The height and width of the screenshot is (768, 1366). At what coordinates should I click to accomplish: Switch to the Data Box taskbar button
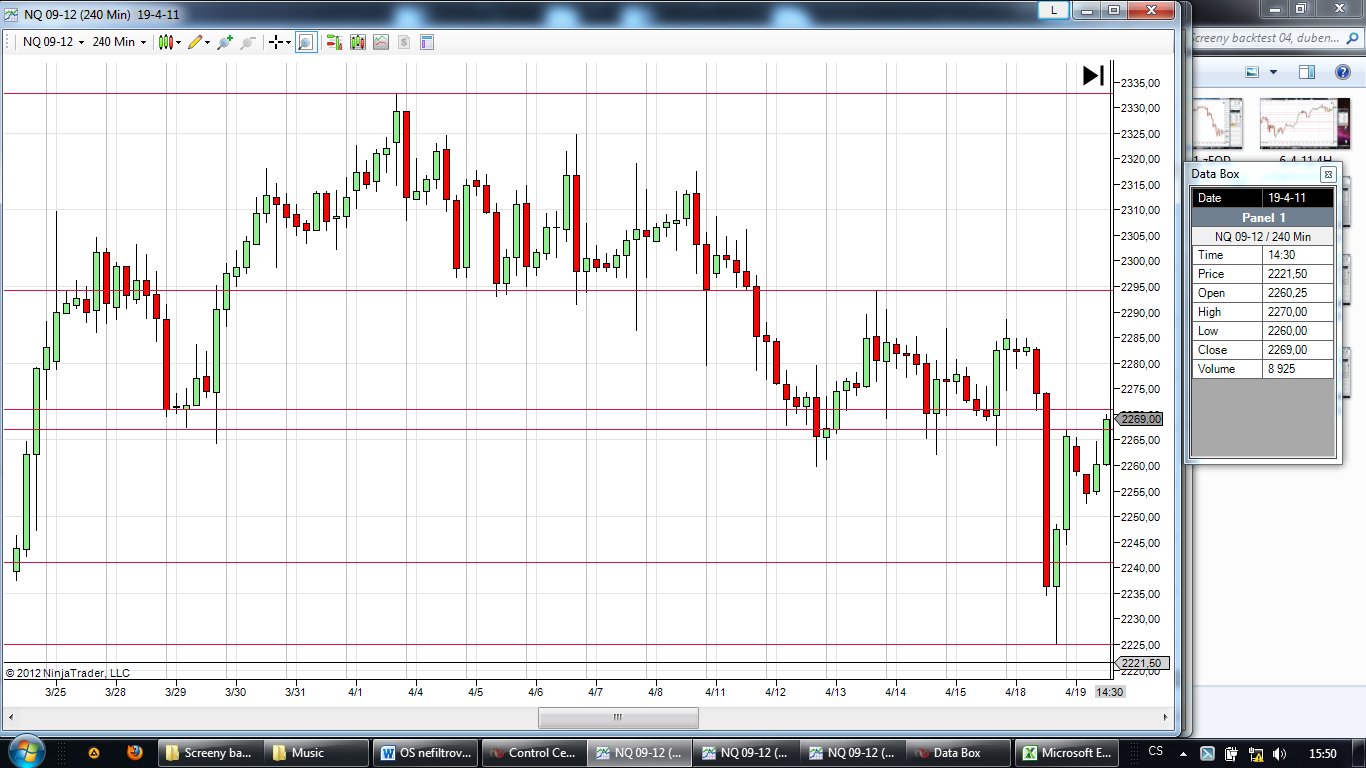(x=960, y=753)
